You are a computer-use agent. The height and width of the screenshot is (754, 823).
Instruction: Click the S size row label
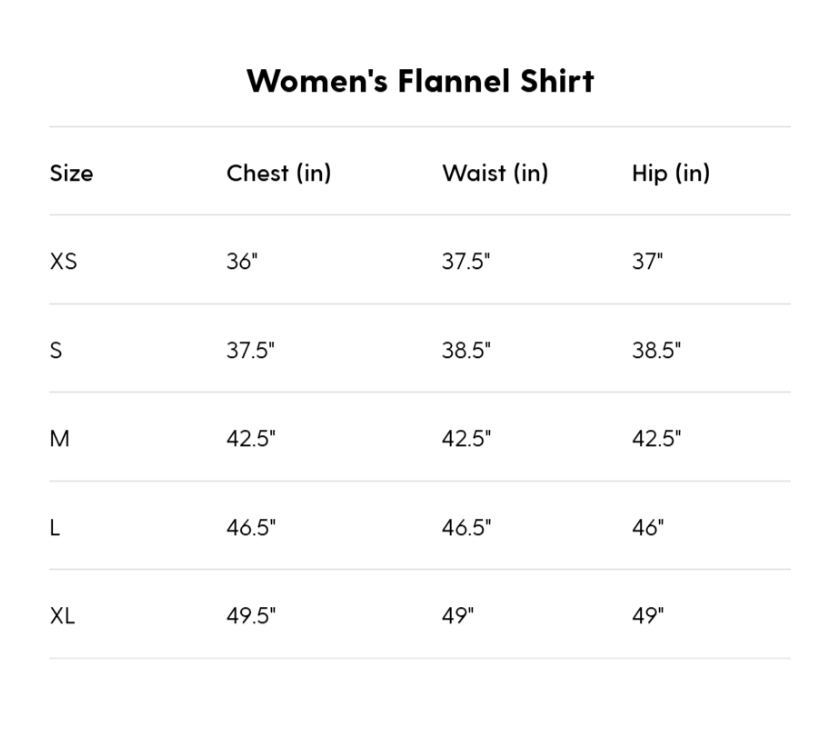click(56, 351)
